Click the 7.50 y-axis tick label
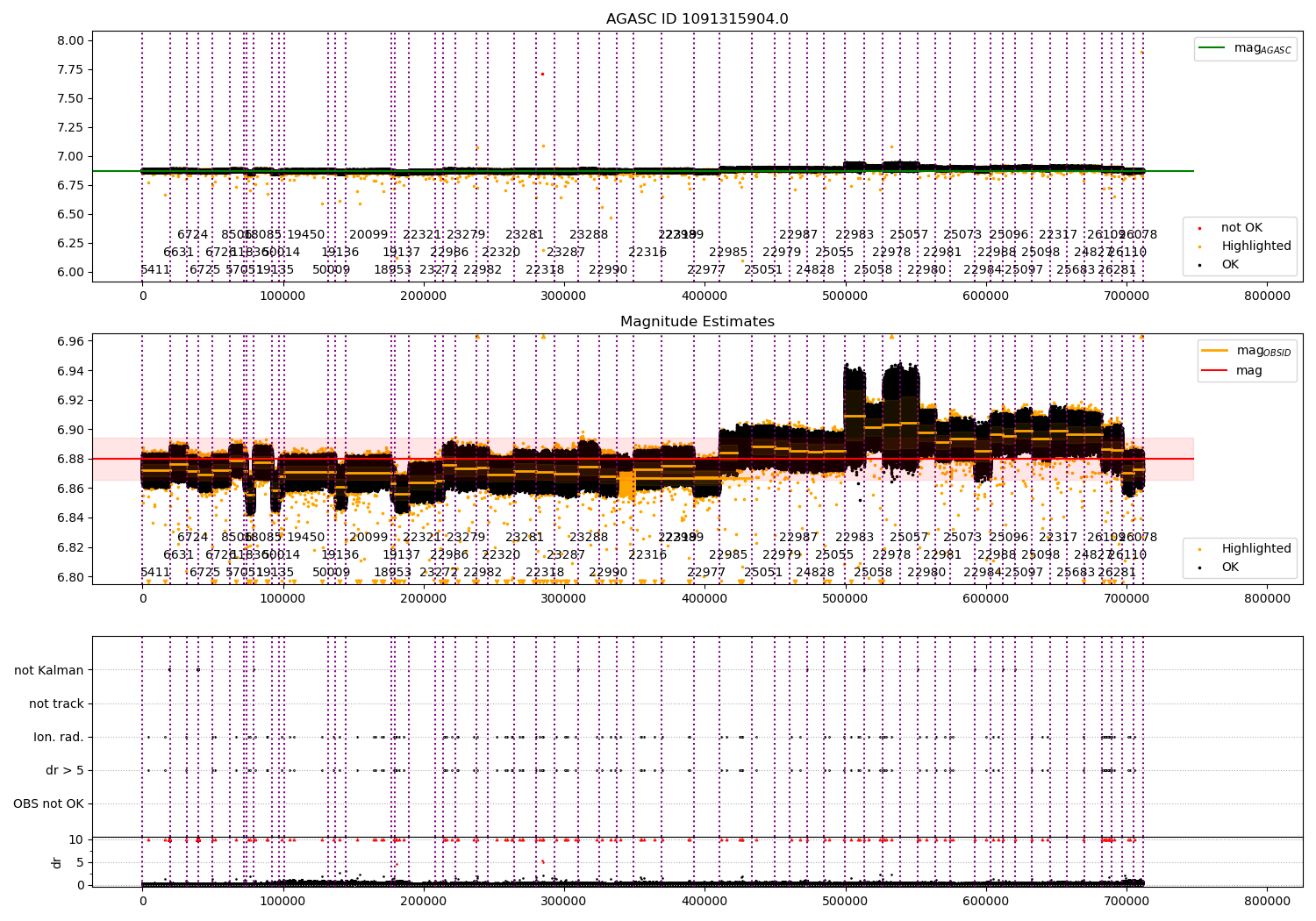This screenshot has width=1316, height=921. (x=71, y=98)
